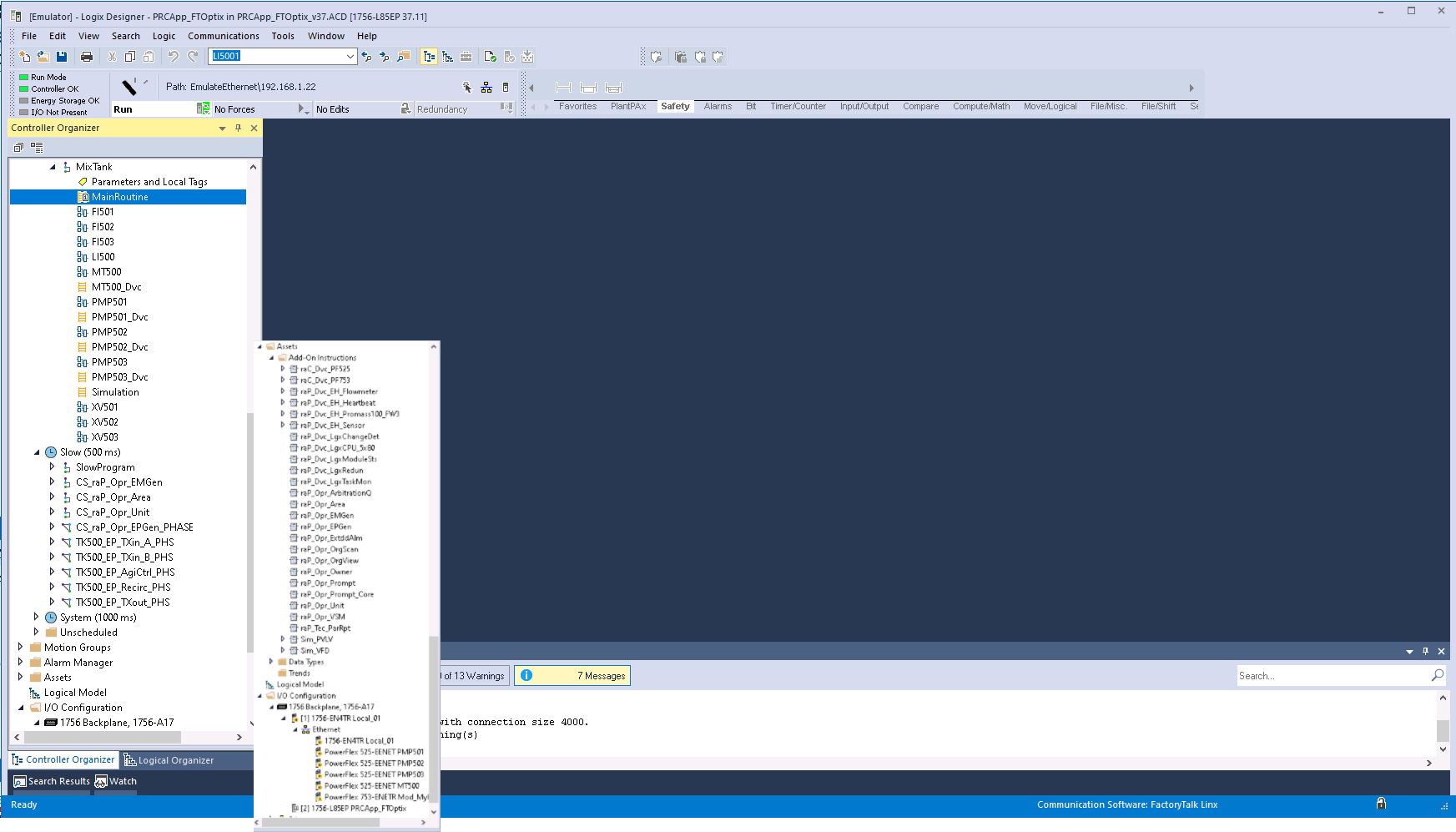
Task: Auto-hide Controller Organizer with pin icon
Action: point(238,128)
